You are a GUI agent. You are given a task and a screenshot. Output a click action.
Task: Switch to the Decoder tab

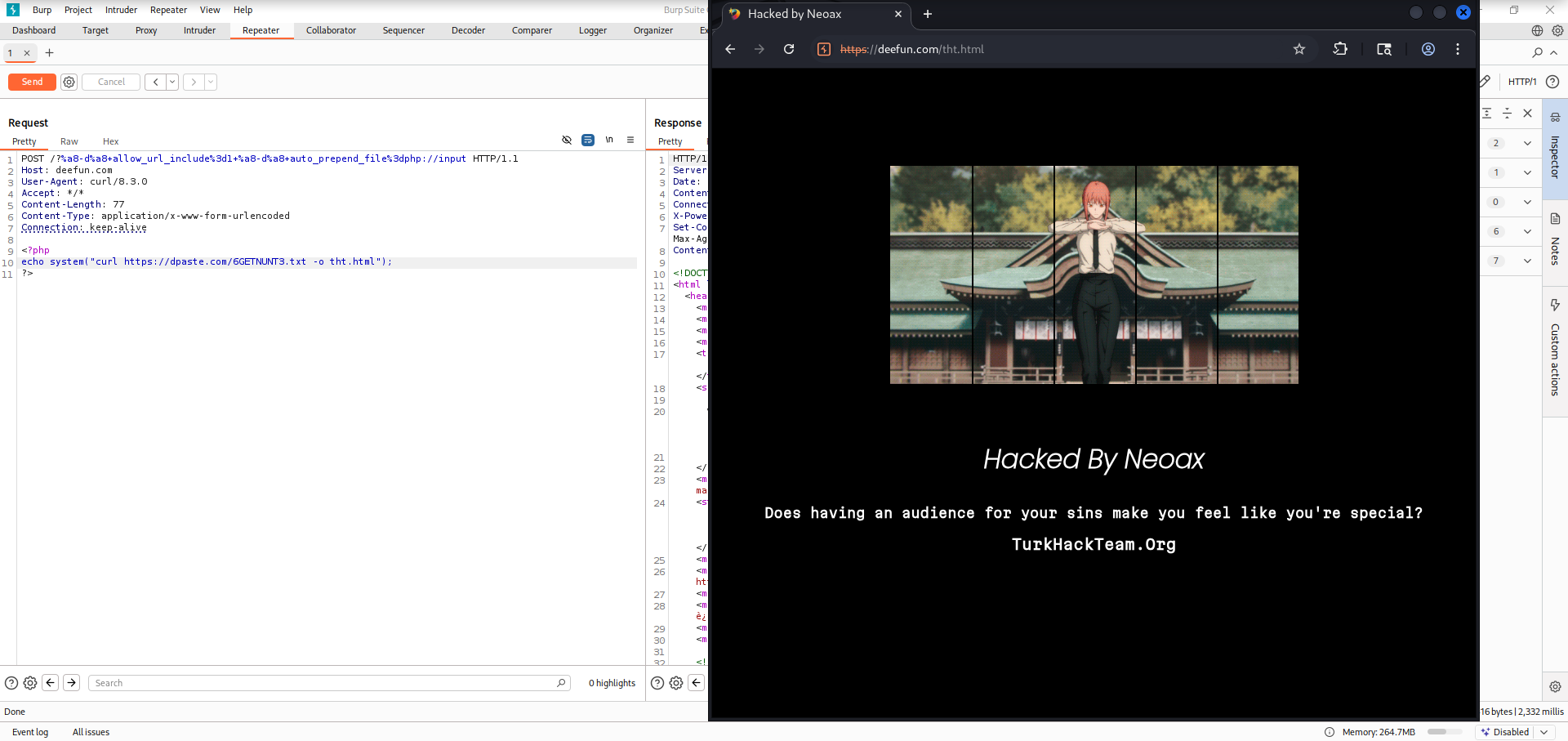468,30
